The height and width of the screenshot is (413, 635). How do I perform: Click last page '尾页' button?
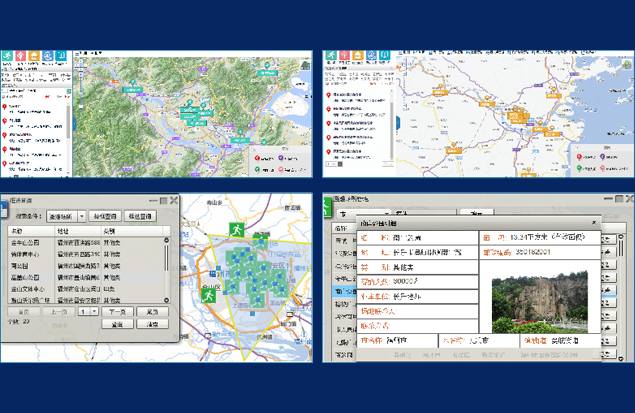(152, 311)
